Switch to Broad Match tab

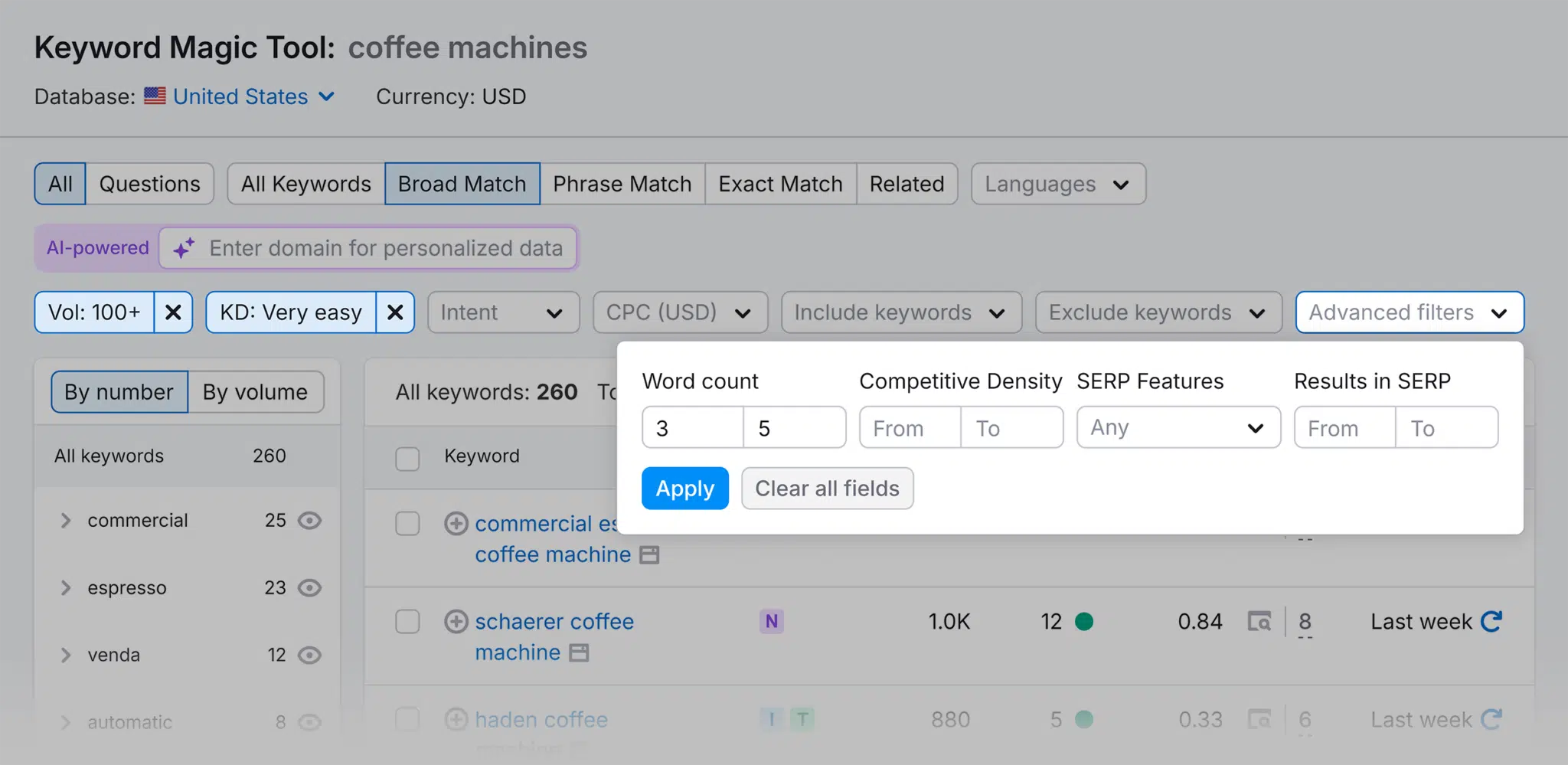point(462,184)
